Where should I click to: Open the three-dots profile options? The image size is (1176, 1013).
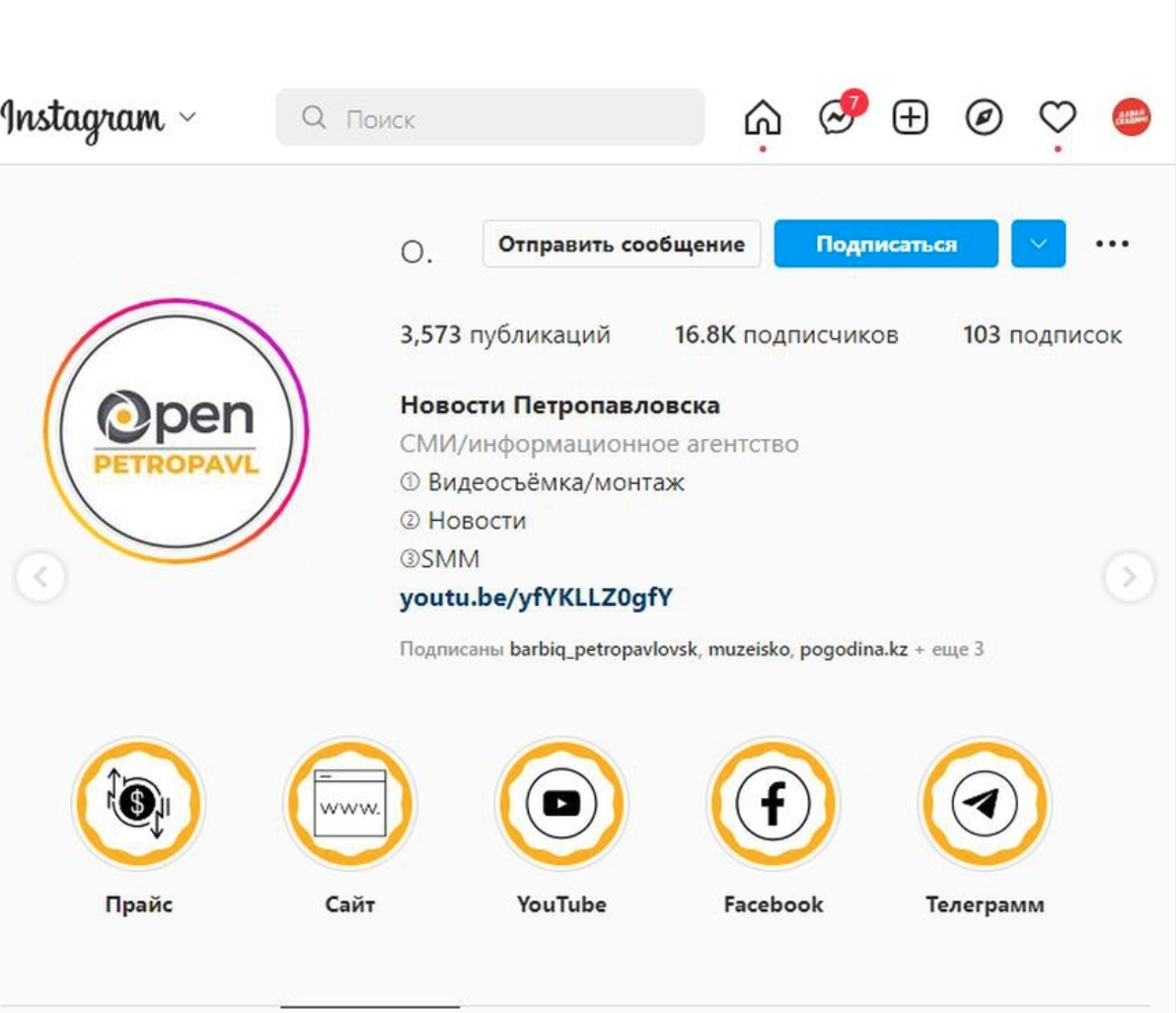[x=1112, y=244]
